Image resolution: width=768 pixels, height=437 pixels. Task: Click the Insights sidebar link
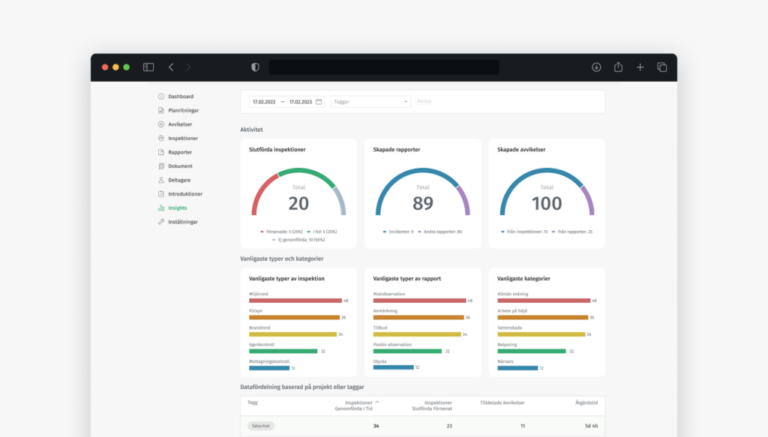(177, 208)
